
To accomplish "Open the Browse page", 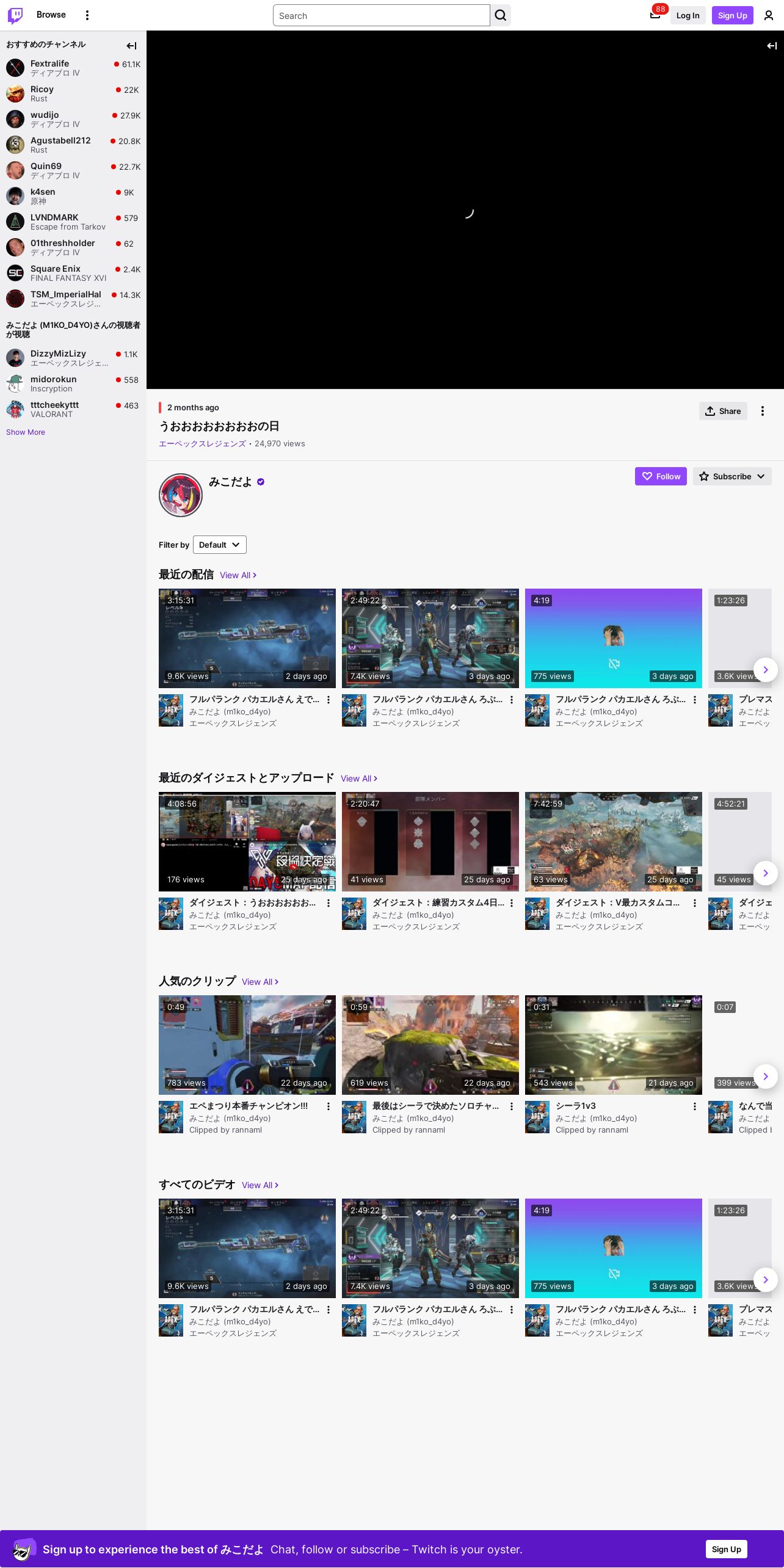I will click(x=51, y=15).
